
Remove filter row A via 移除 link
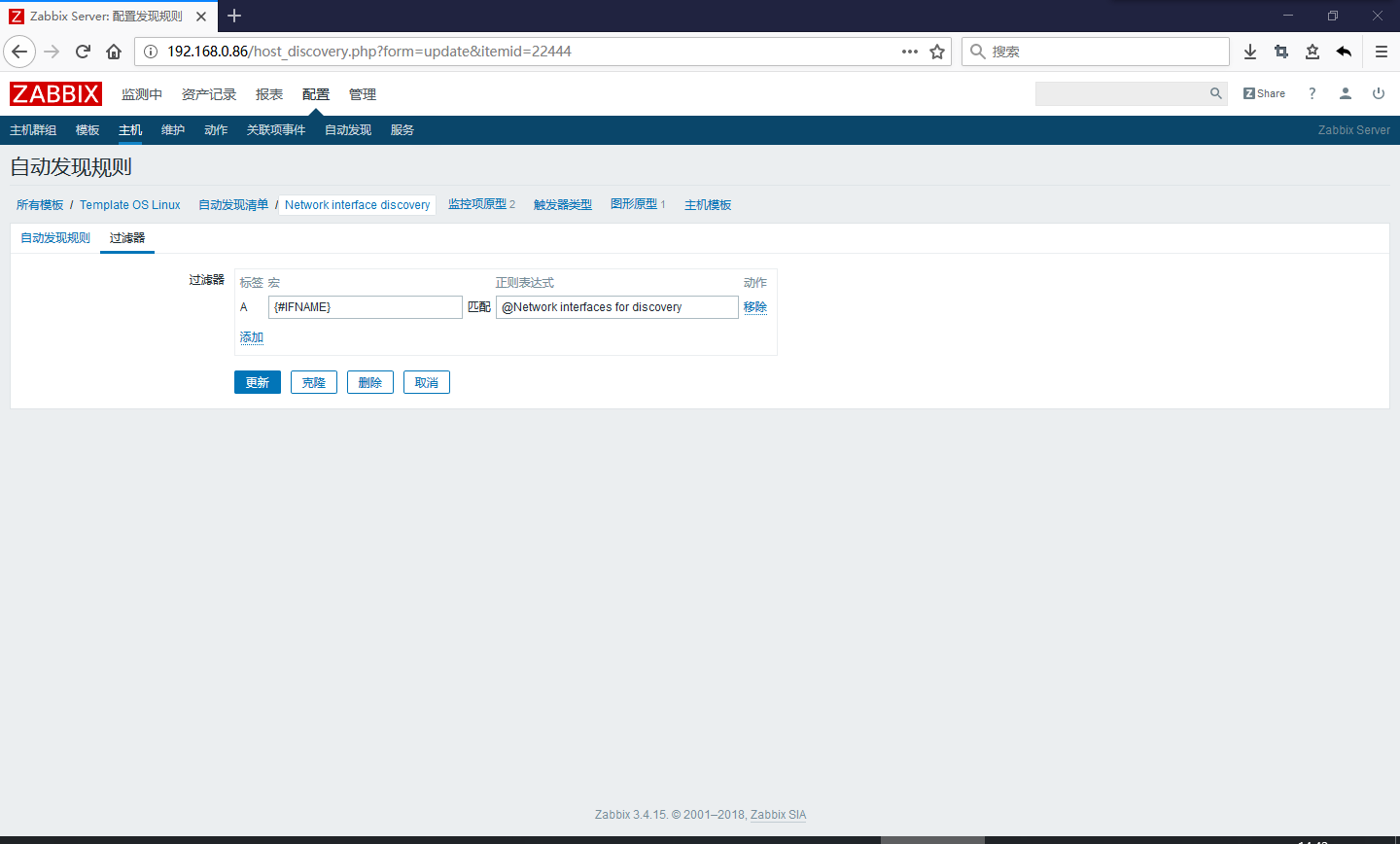(755, 307)
